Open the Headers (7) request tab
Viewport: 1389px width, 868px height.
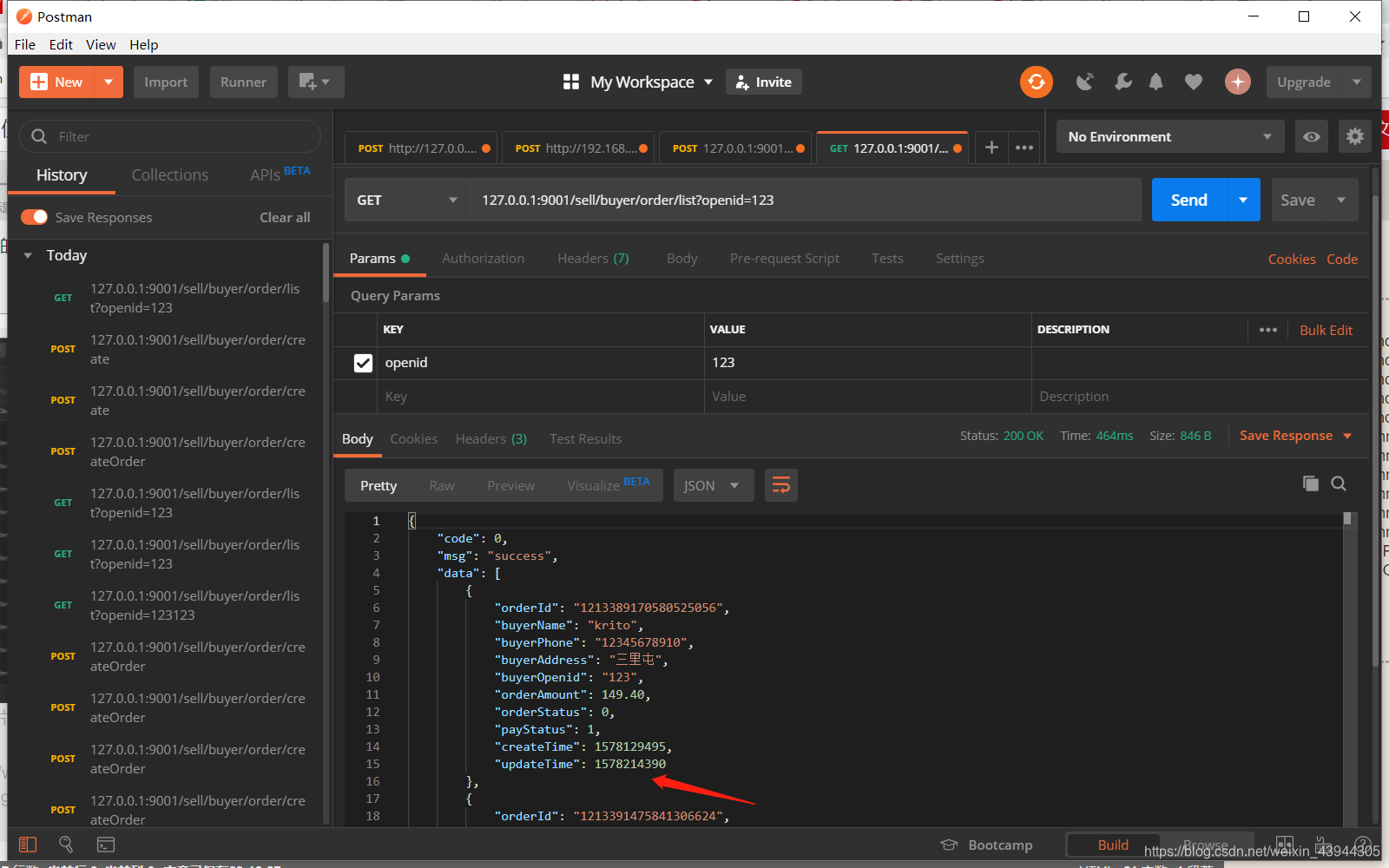coord(593,258)
